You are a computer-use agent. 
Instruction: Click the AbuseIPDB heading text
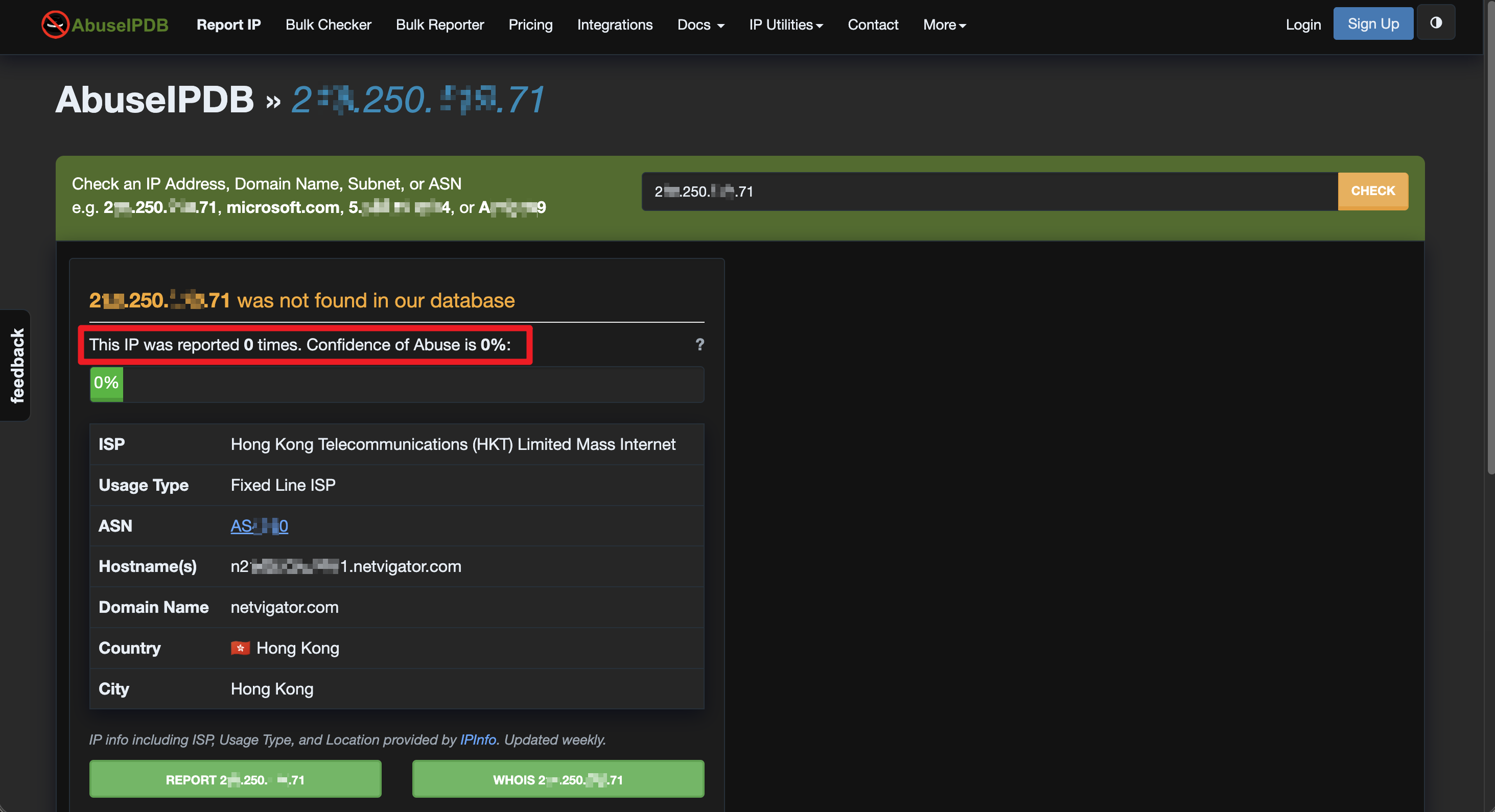pyautogui.click(x=154, y=100)
